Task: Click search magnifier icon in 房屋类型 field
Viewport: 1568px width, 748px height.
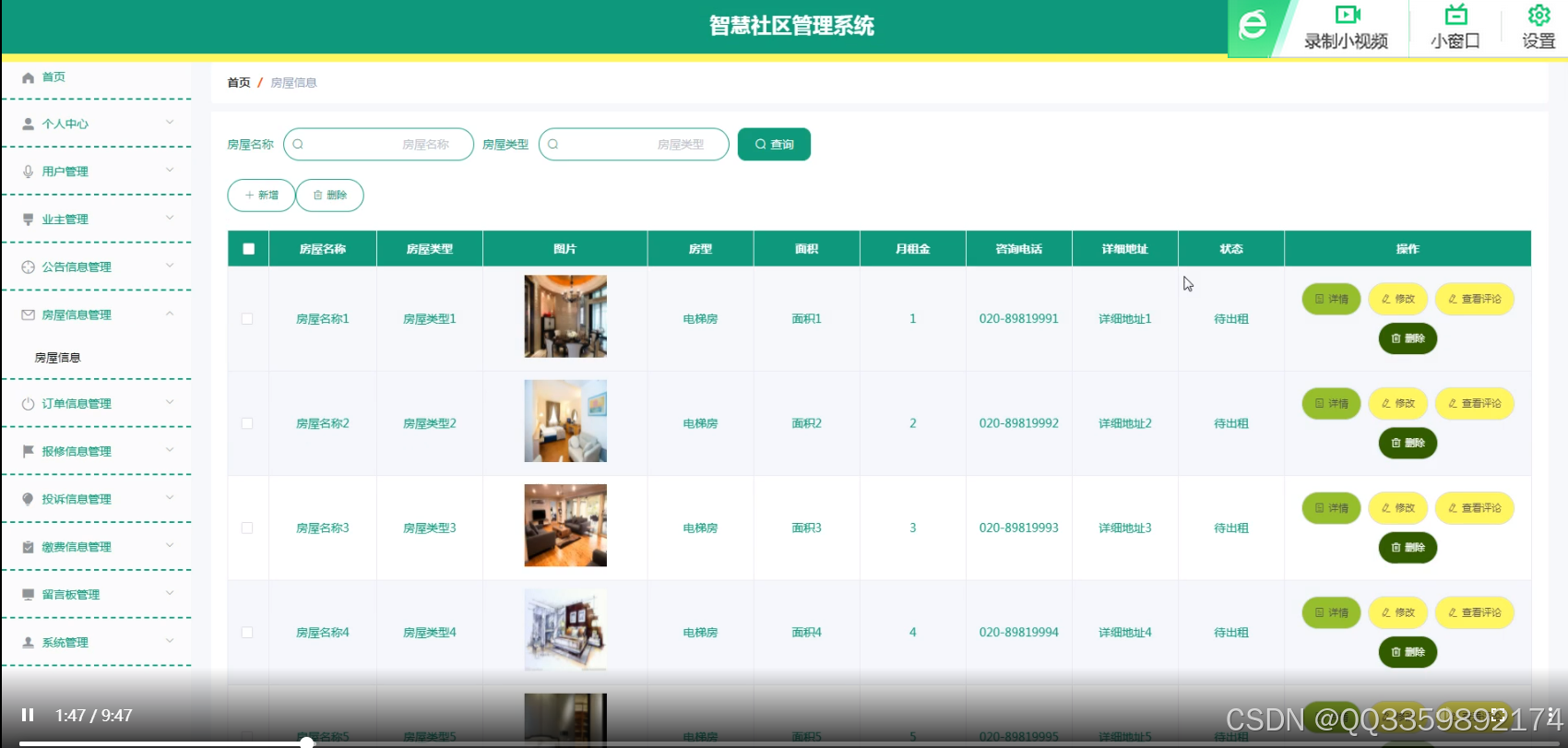Action: (x=553, y=145)
